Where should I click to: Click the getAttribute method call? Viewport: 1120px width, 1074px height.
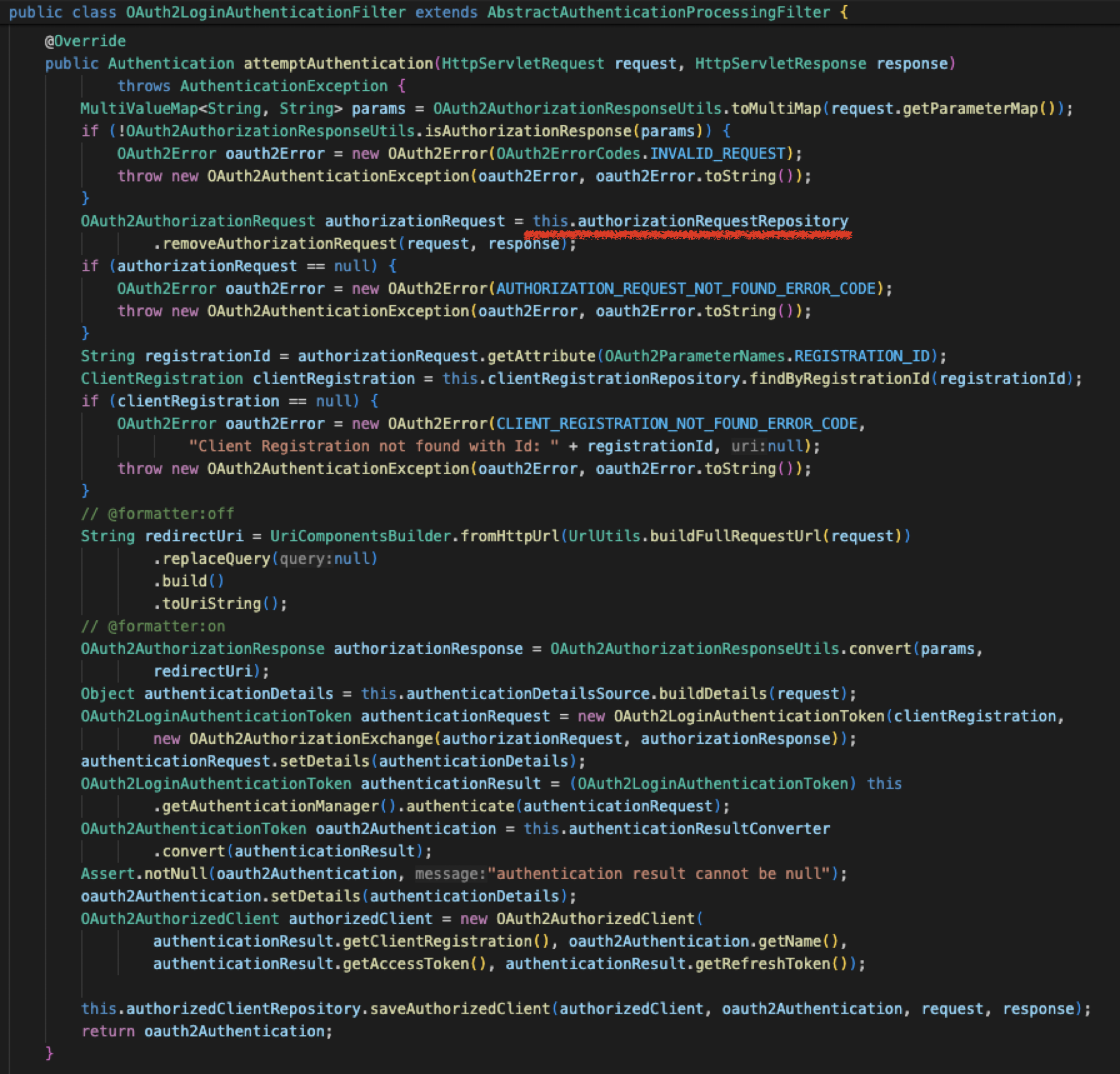point(541,357)
